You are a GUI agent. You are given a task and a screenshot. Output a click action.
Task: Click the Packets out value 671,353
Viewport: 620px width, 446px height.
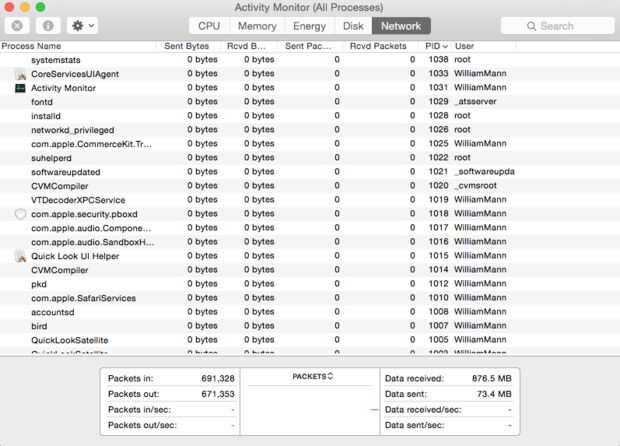(x=218, y=394)
